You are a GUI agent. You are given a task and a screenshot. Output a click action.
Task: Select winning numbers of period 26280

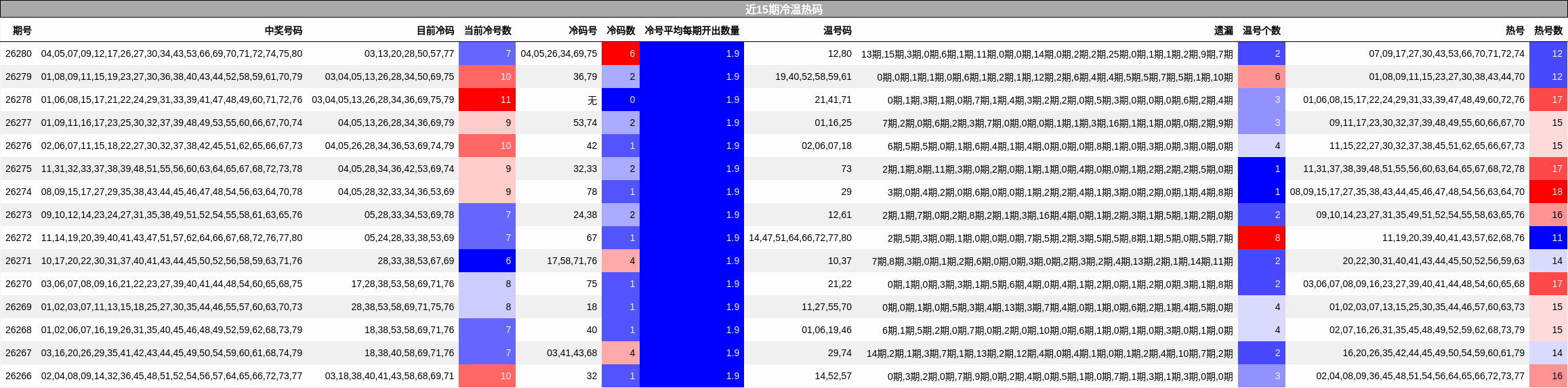tap(171, 53)
